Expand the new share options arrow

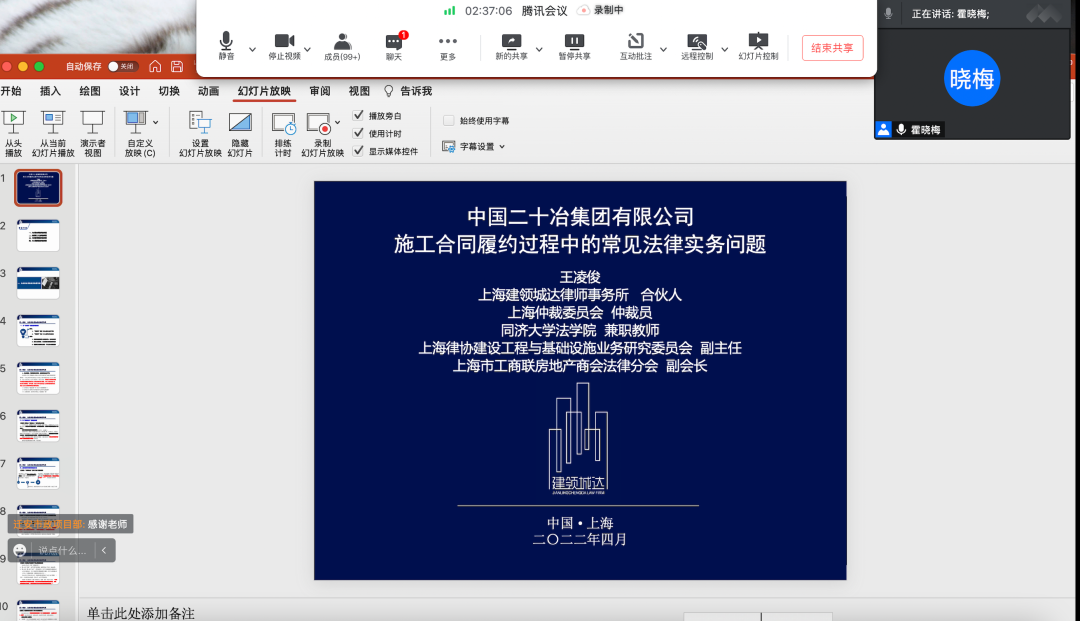coord(539,50)
